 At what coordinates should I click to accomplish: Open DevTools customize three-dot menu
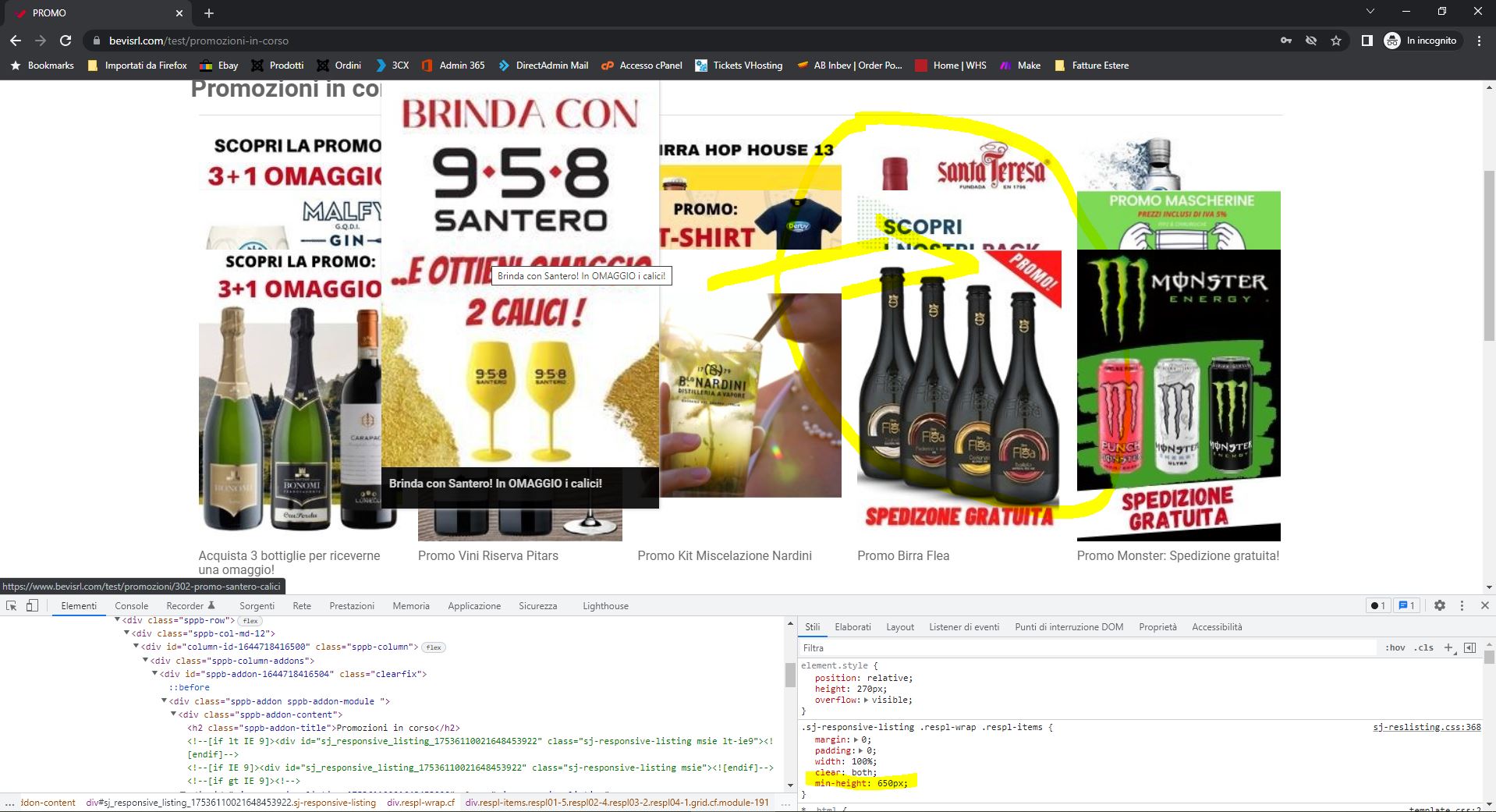[1462, 605]
